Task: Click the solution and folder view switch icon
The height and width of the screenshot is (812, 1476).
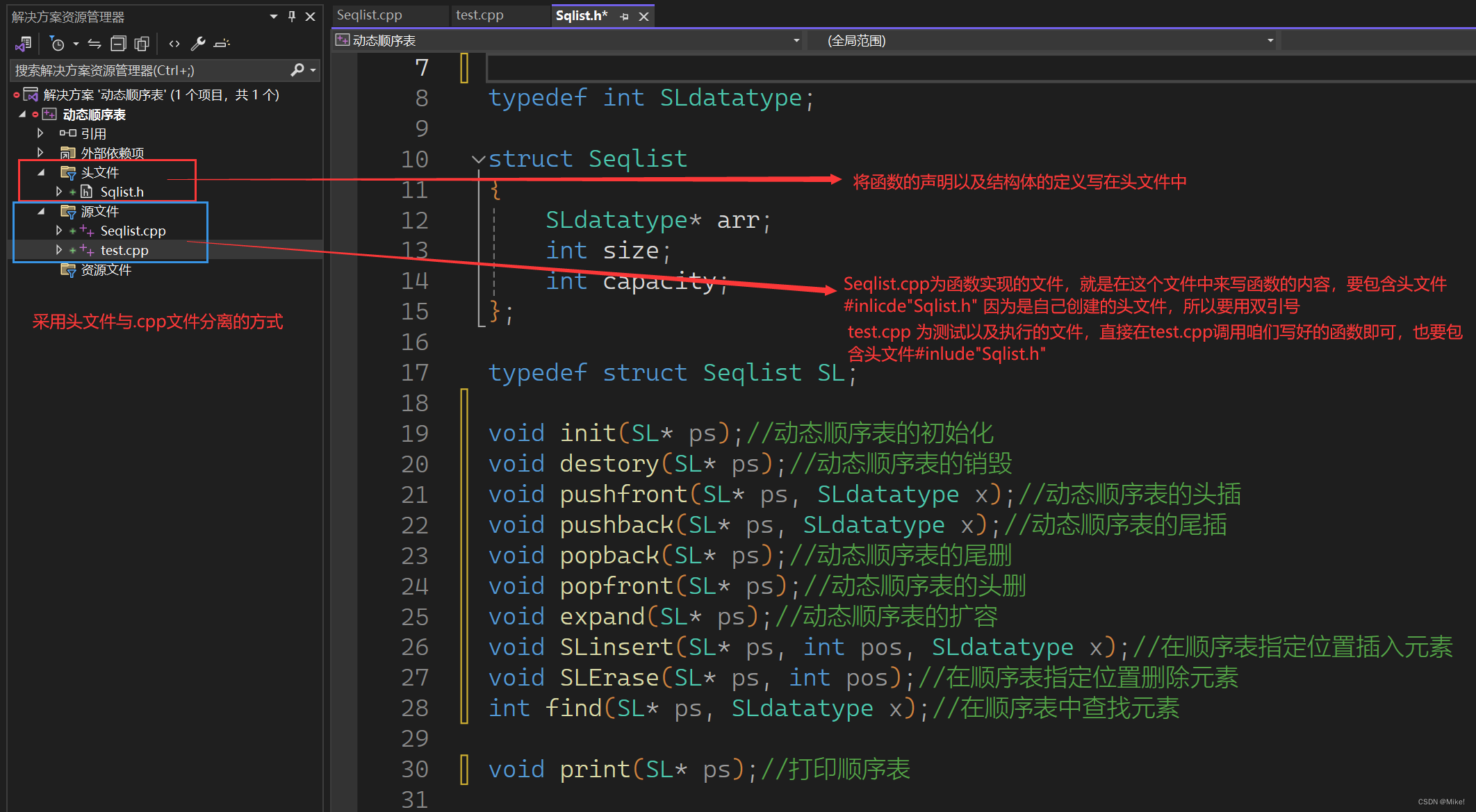Action: pos(23,44)
